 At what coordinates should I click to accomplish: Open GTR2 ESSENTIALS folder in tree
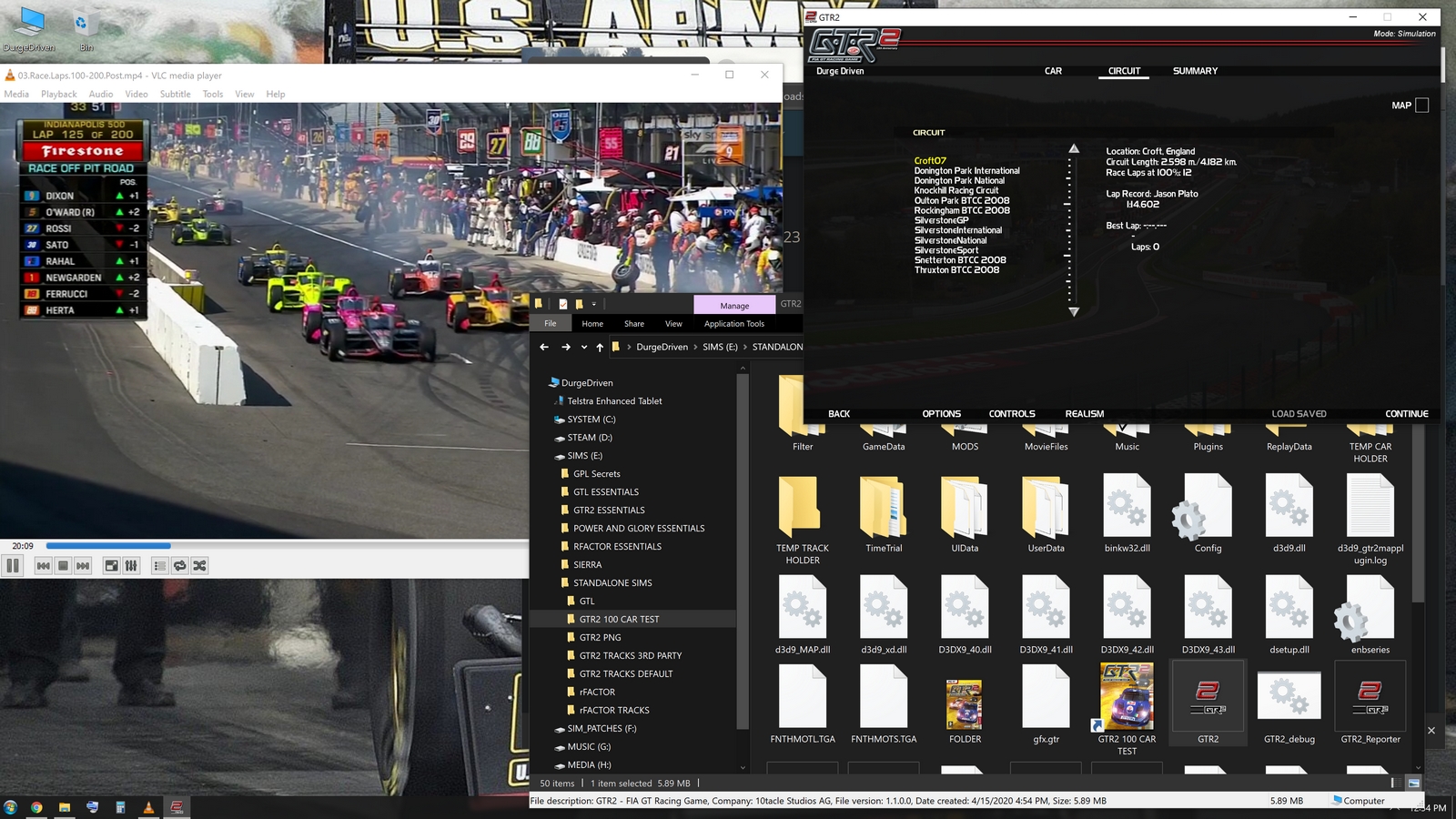pyautogui.click(x=609, y=511)
